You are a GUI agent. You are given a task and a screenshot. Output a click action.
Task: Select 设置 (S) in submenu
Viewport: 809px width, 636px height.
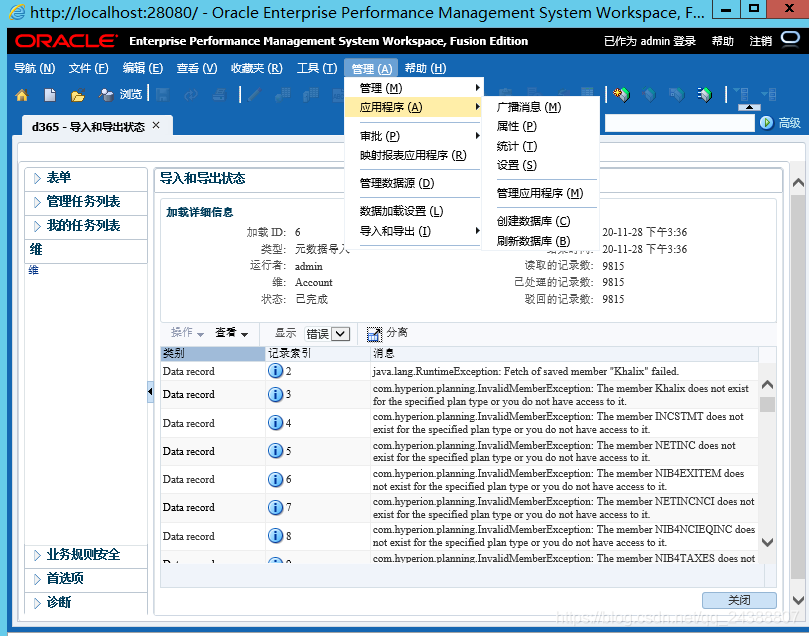tap(541, 165)
